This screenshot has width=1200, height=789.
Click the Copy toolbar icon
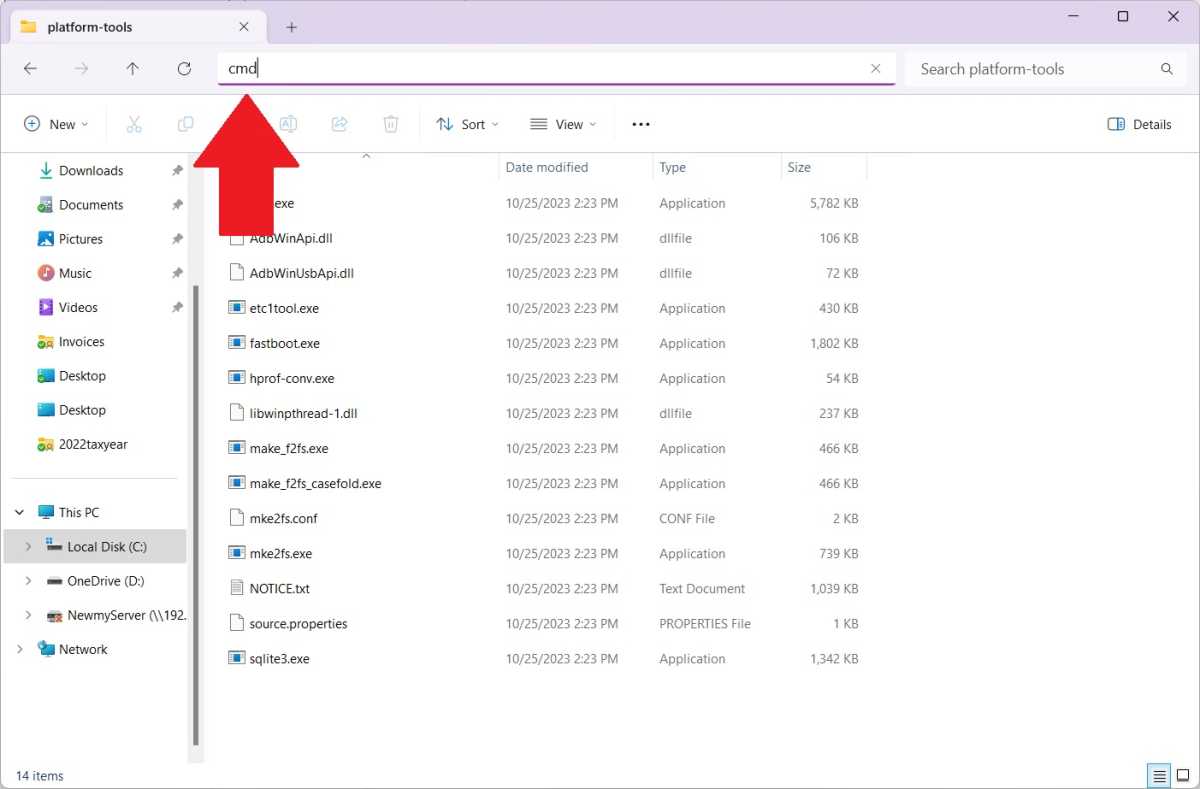(185, 124)
